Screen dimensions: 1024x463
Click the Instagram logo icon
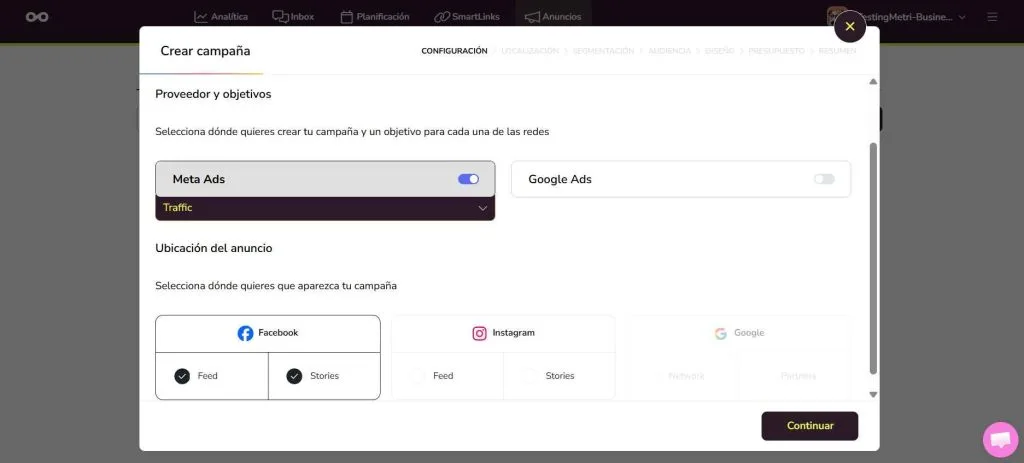(x=479, y=333)
